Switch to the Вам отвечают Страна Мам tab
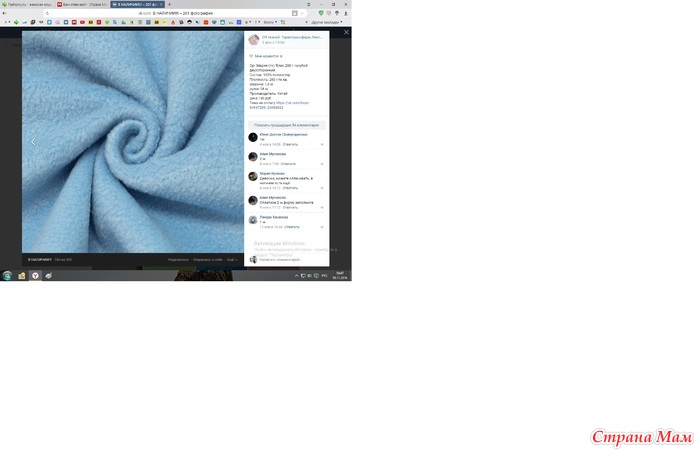This screenshot has width=700, height=452. (x=82, y=4)
